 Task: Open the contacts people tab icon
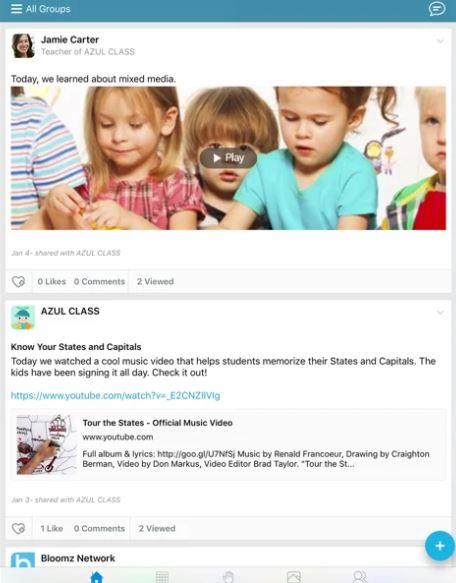pyautogui.click(x=360, y=577)
